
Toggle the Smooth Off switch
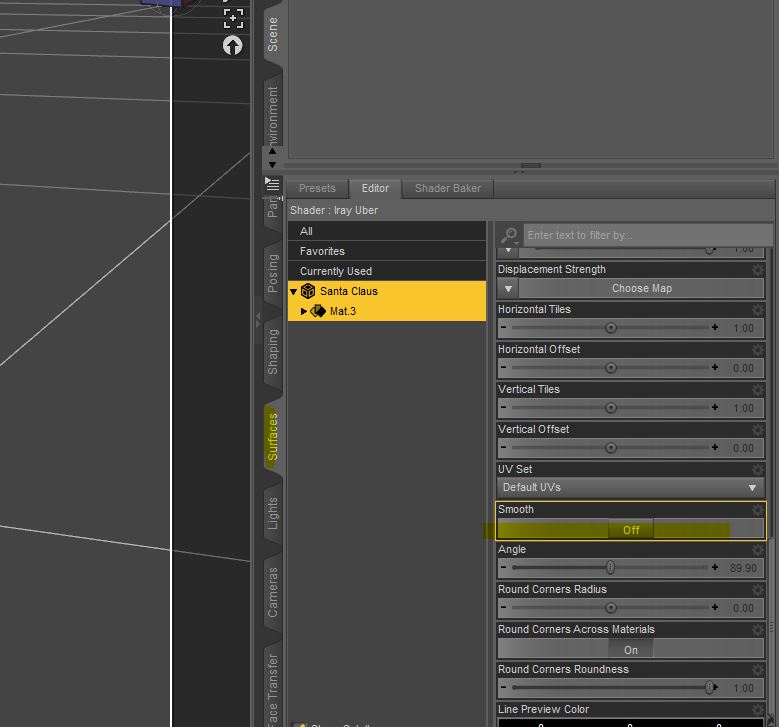pyautogui.click(x=631, y=530)
